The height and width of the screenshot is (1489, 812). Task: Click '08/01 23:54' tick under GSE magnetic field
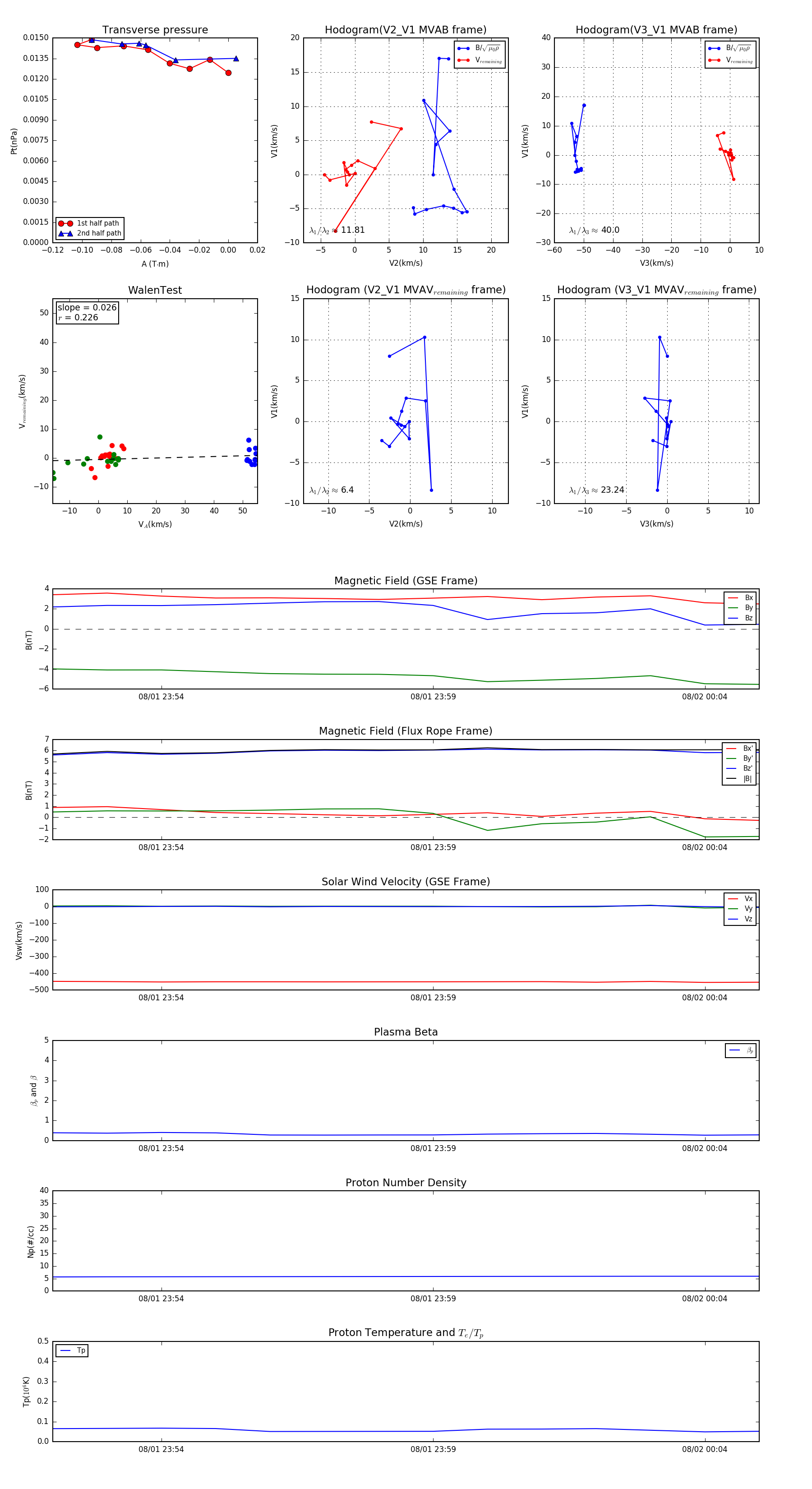(161, 697)
